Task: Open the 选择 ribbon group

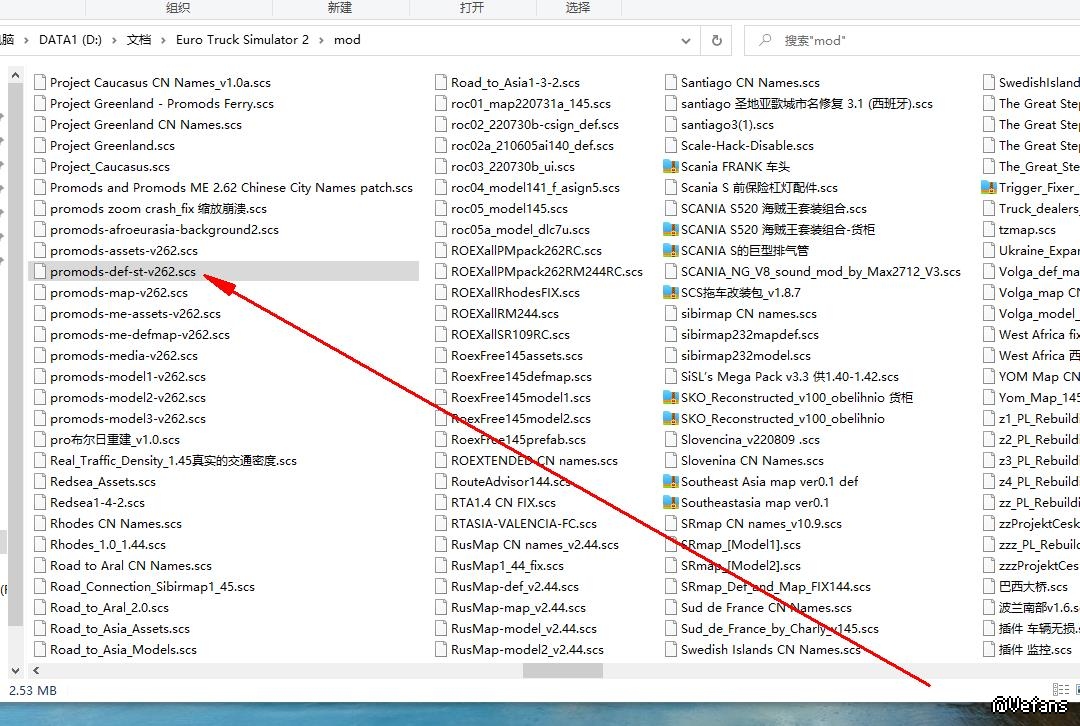Action: (x=578, y=8)
